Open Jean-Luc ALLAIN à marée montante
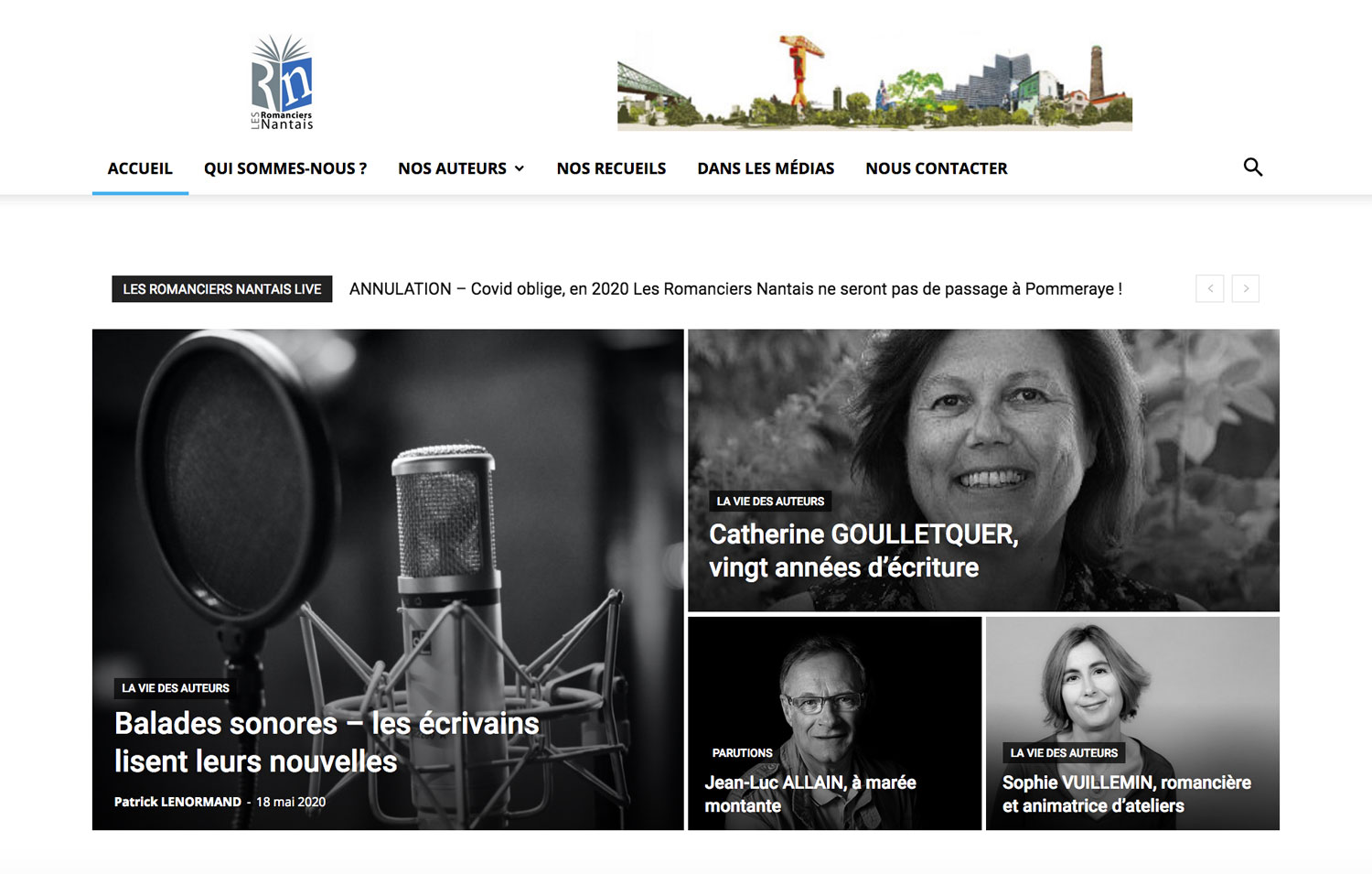The image size is (1372, 874). (810, 794)
